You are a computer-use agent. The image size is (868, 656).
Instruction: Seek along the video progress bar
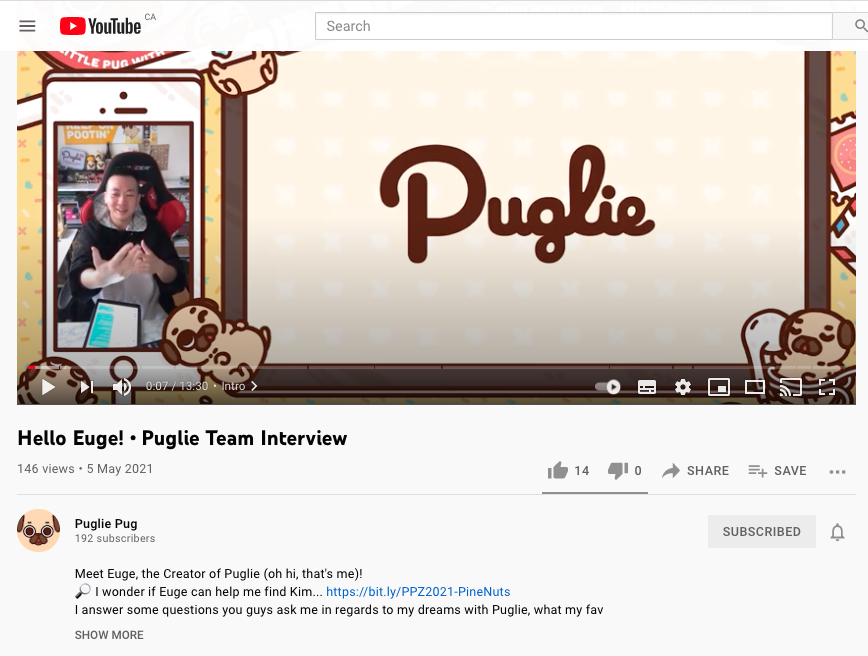click(436, 366)
